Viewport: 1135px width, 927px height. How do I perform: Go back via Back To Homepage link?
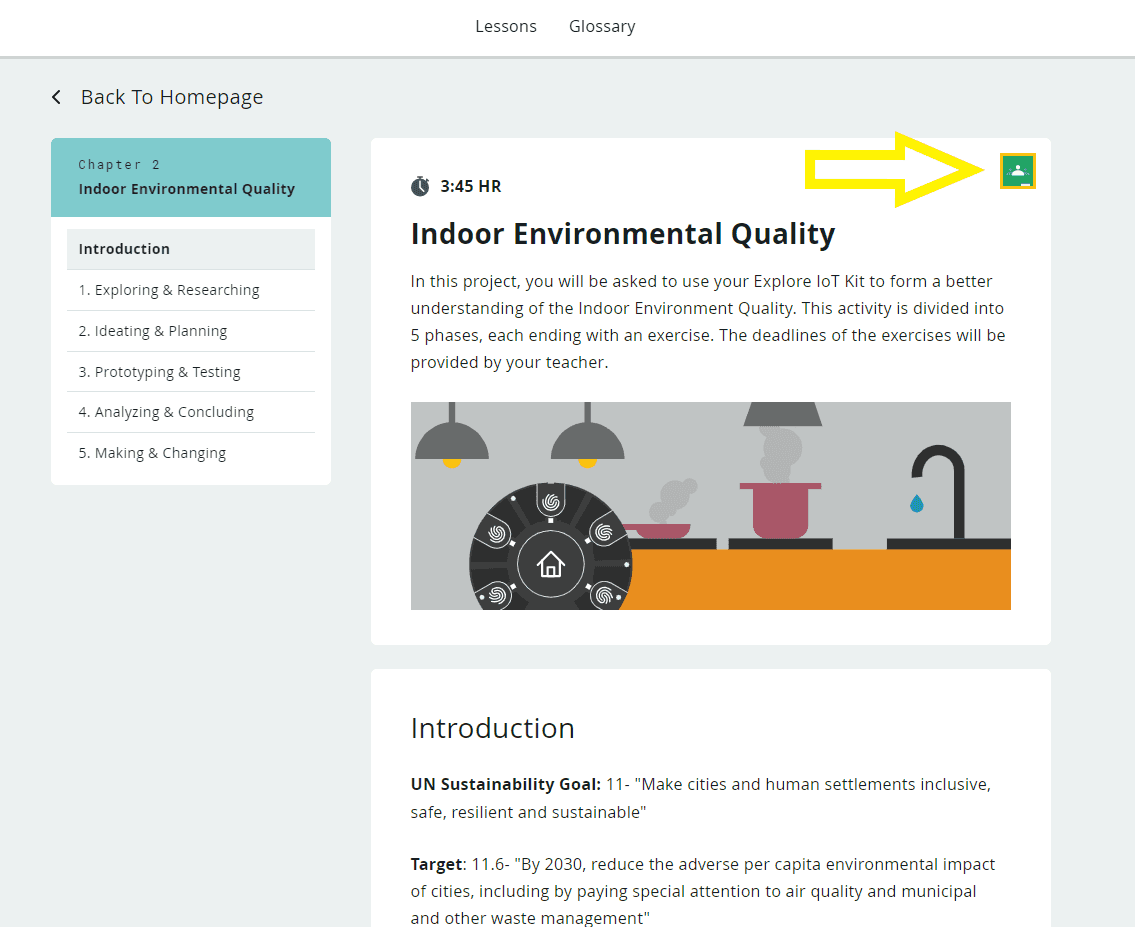click(x=171, y=97)
